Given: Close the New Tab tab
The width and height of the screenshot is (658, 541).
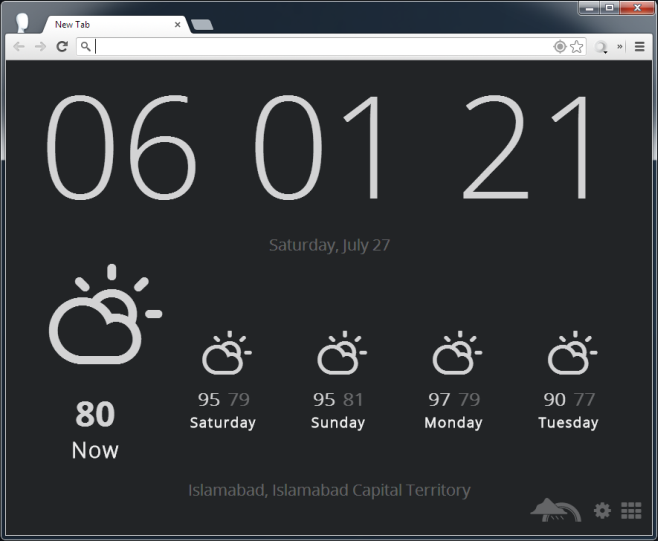Looking at the screenshot, I should (x=178, y=25).
